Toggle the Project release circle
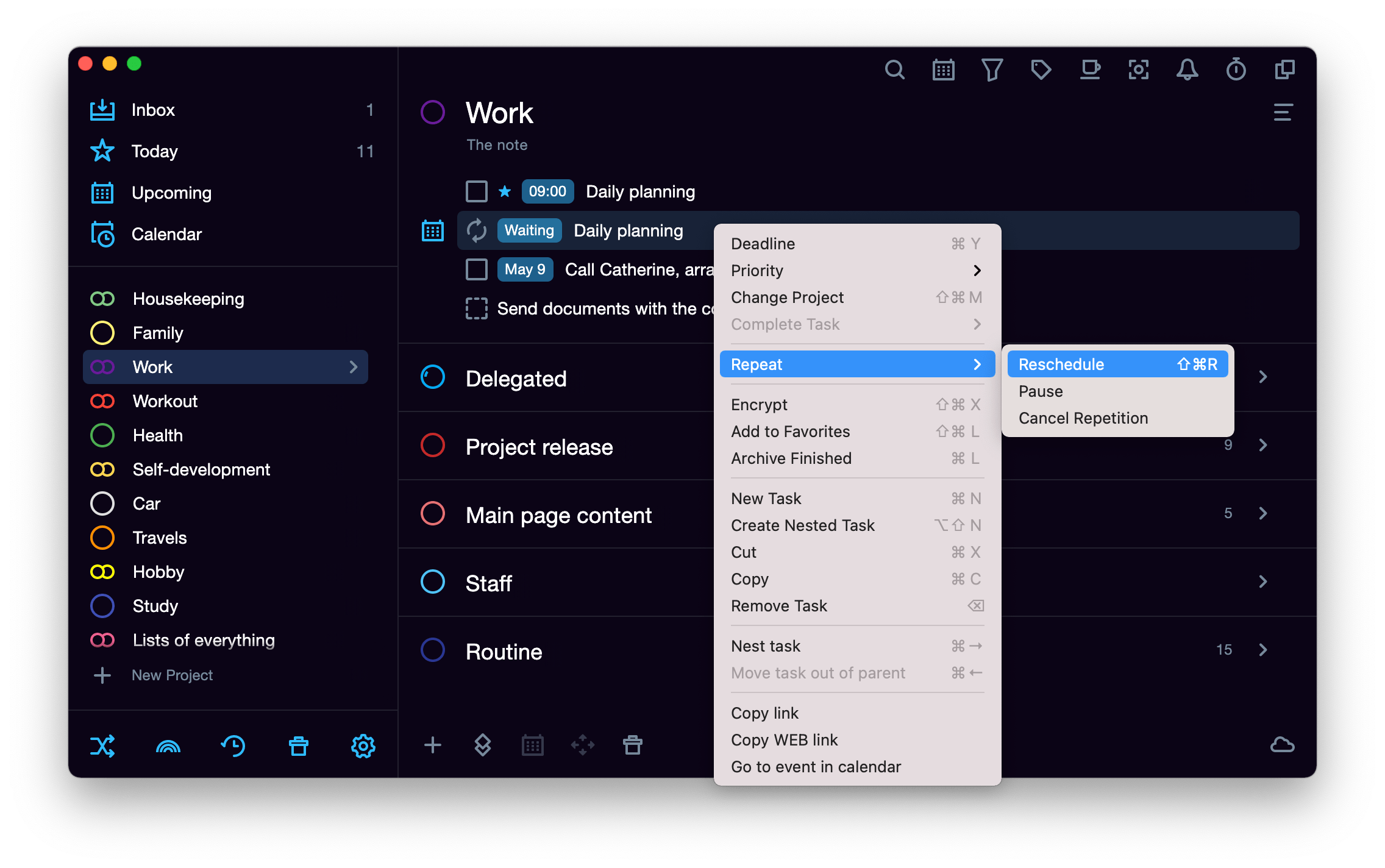The image size is (1385, 868). (x=432, y=445)
